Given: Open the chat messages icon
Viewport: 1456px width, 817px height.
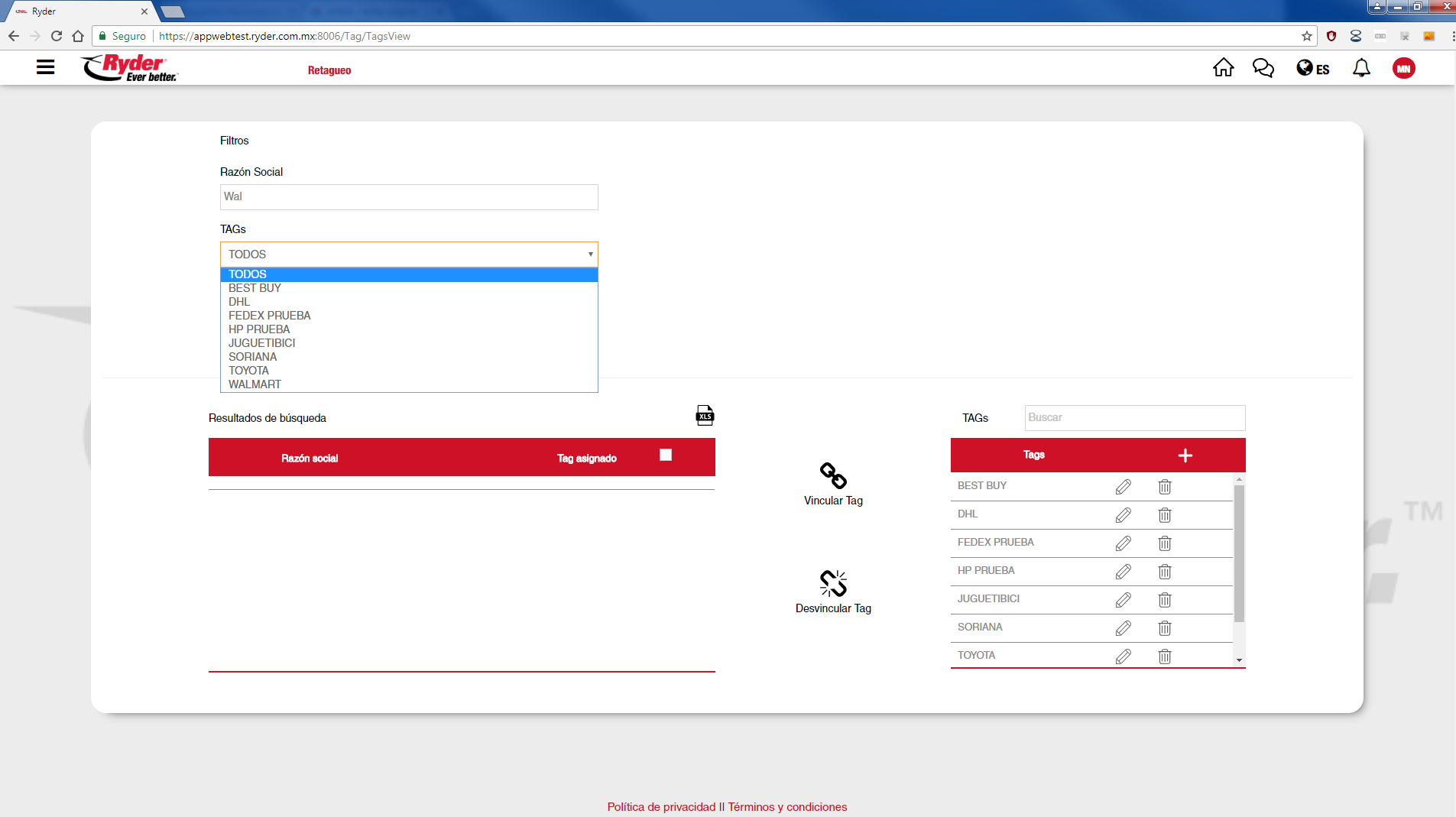Looking at the screenshot, I should point(1263,68).
